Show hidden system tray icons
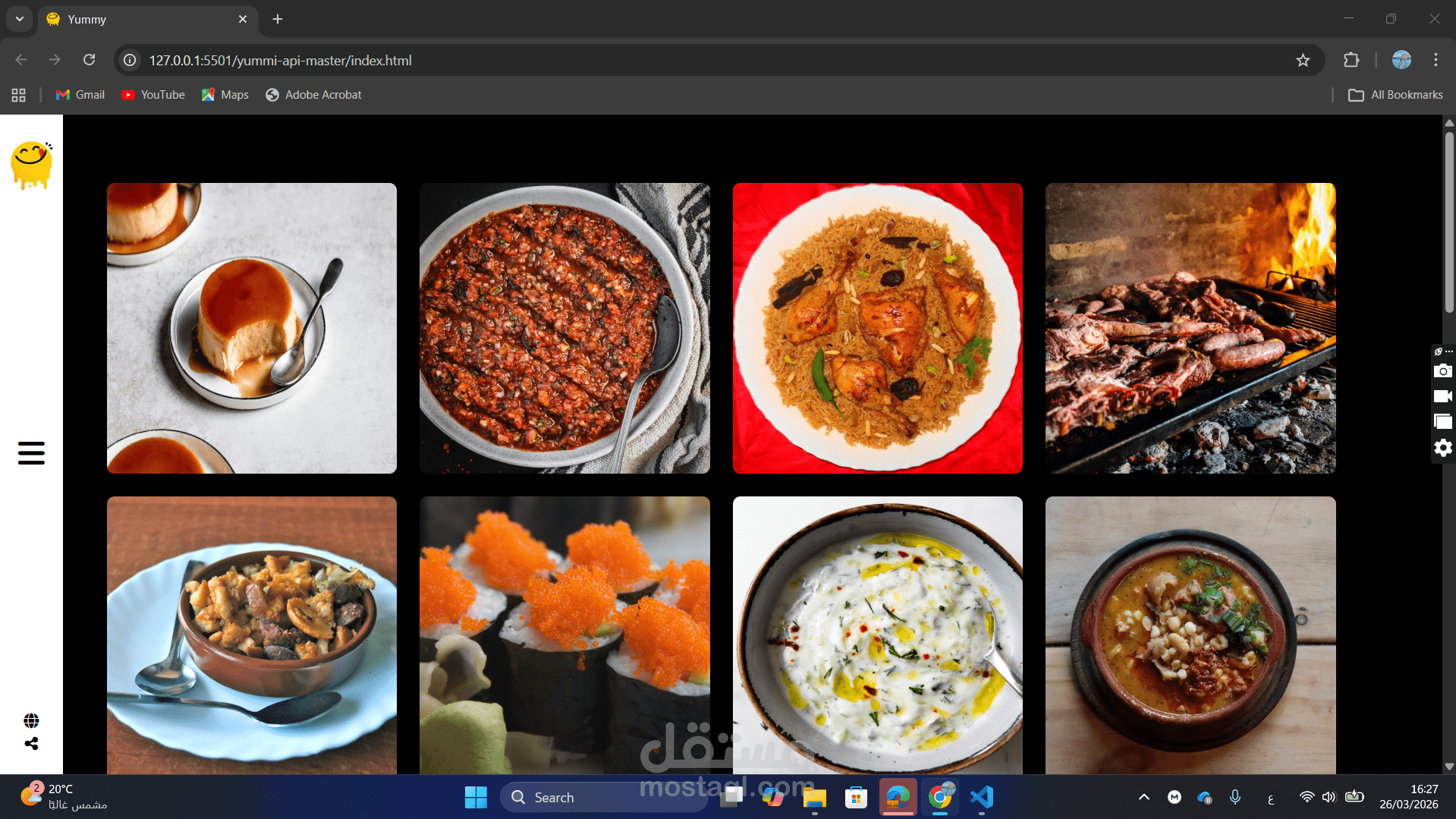The width and height of the screenshot is (1456, 819). 1144,797
